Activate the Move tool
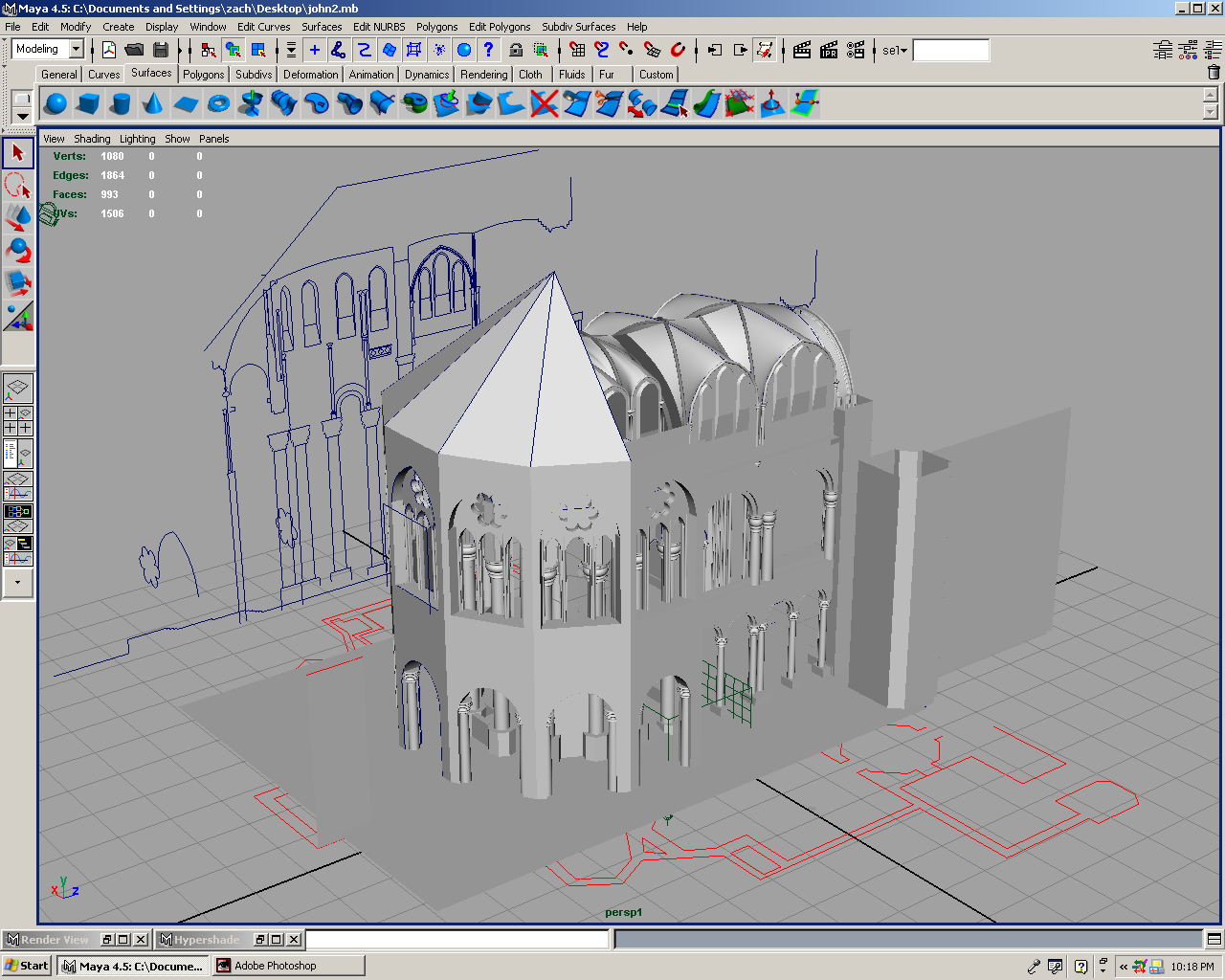 (18, 218)
